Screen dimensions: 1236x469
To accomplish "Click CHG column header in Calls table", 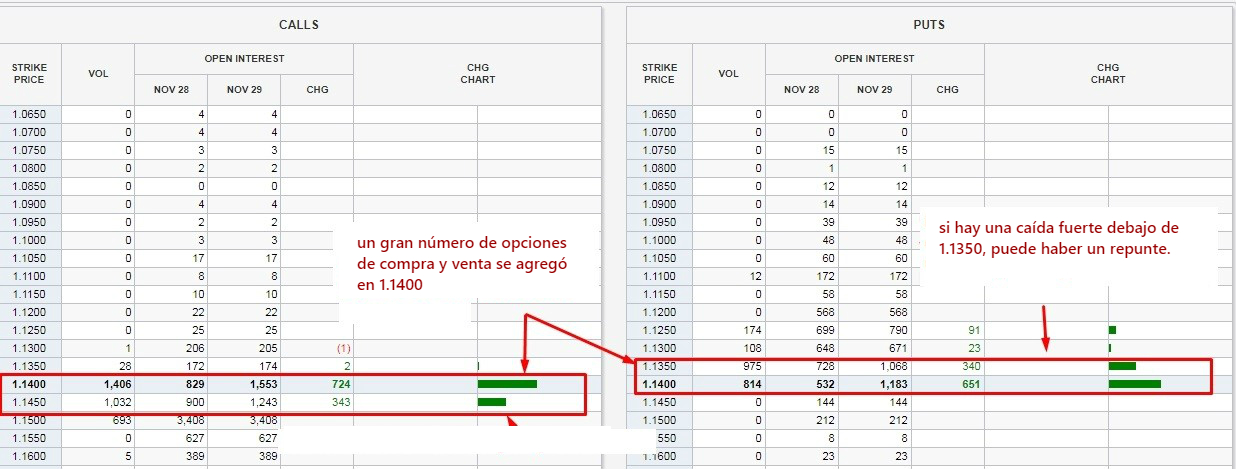I will (x=317, y=90).
